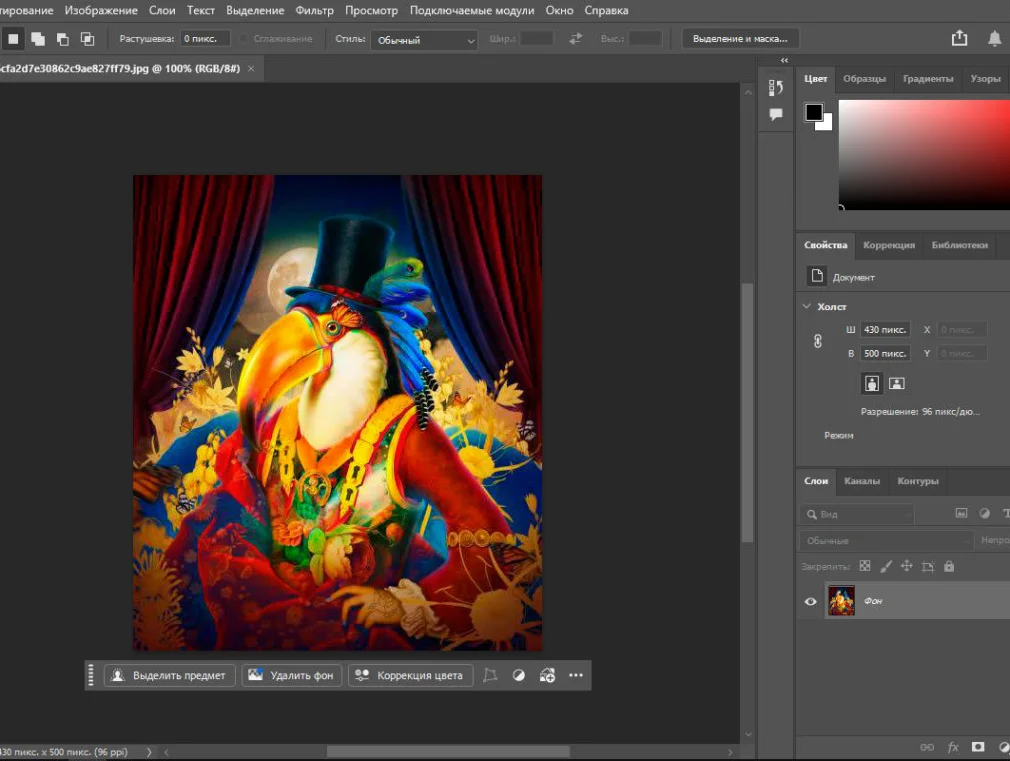Click the Выделение и маска button
The width and height of the screenshot is (1010, 761).
click(x=740, y=39)
